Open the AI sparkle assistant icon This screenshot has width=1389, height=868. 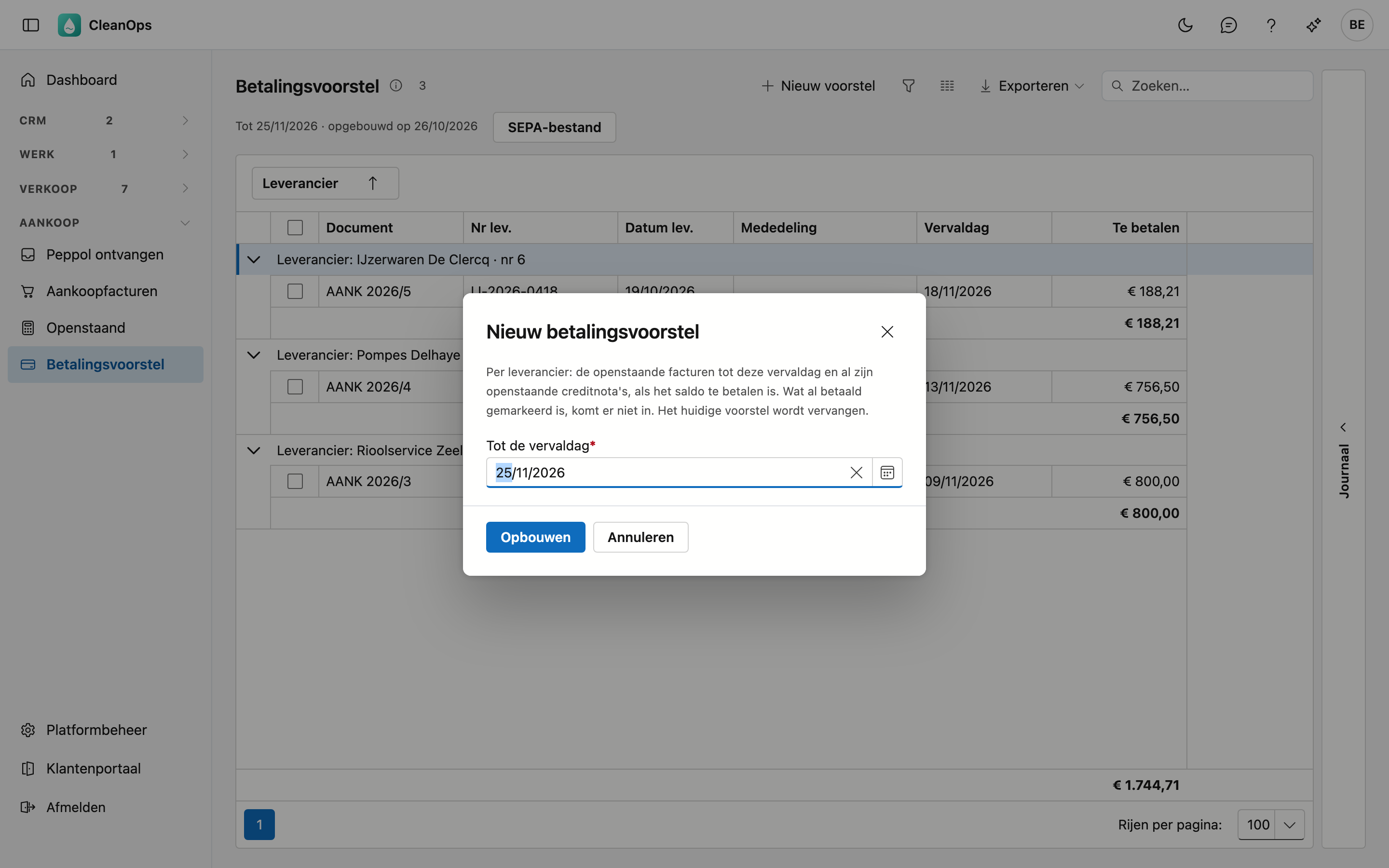(x=1314, y=25)
